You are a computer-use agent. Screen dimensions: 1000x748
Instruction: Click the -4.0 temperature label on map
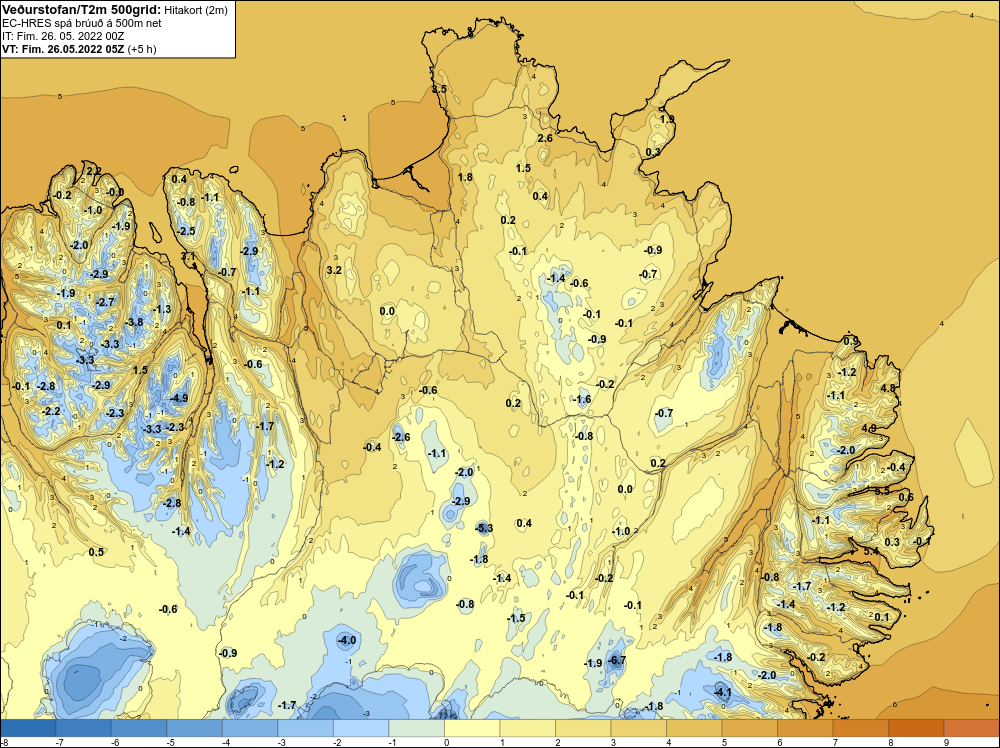pyautogui.click(x=347, y=640)
